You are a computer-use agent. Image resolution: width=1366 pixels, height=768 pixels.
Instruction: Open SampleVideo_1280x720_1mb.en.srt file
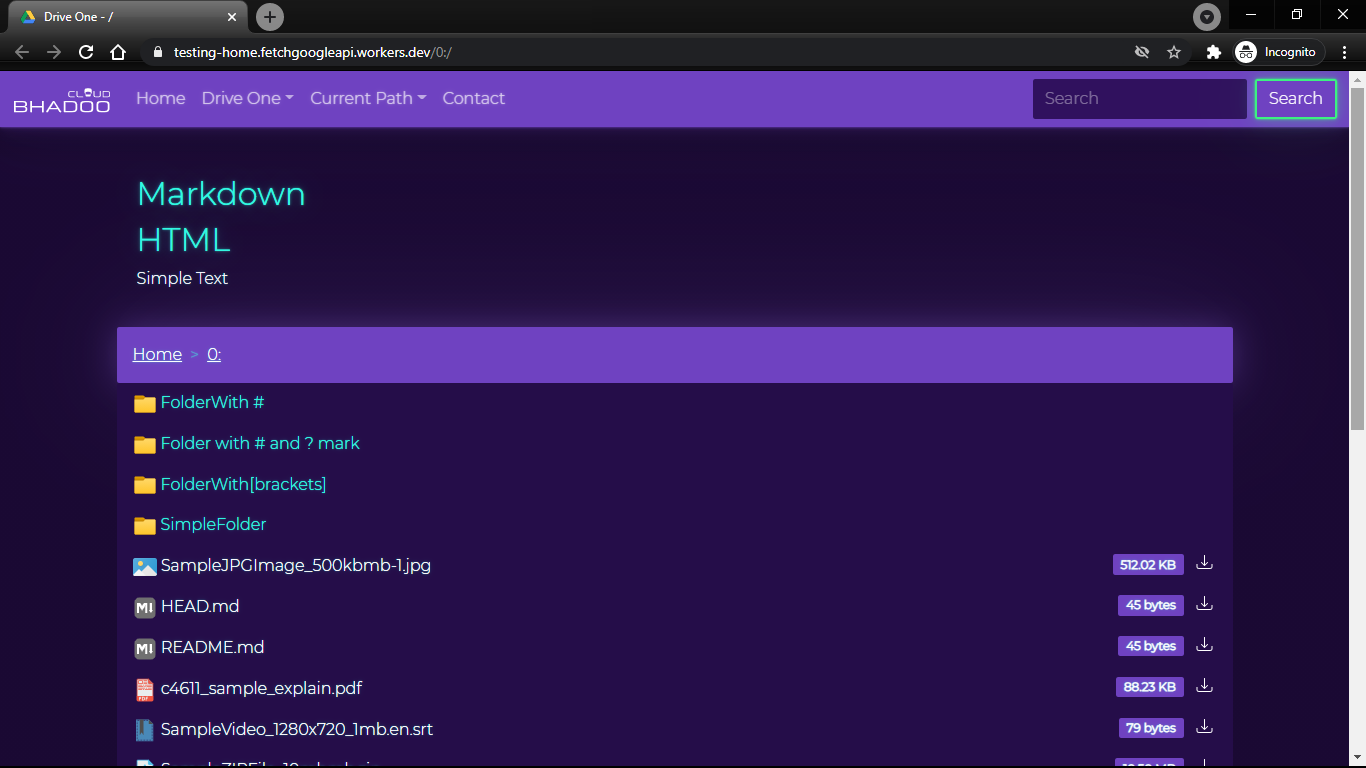297,729
